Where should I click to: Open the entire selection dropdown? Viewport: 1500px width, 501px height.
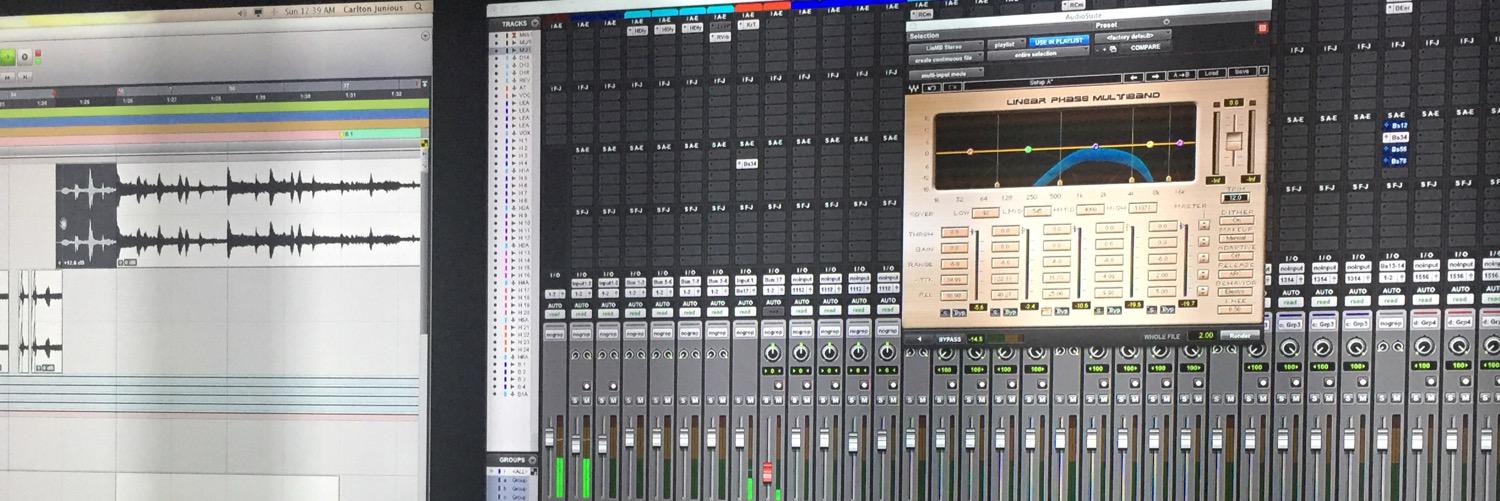click(1040, 55)
